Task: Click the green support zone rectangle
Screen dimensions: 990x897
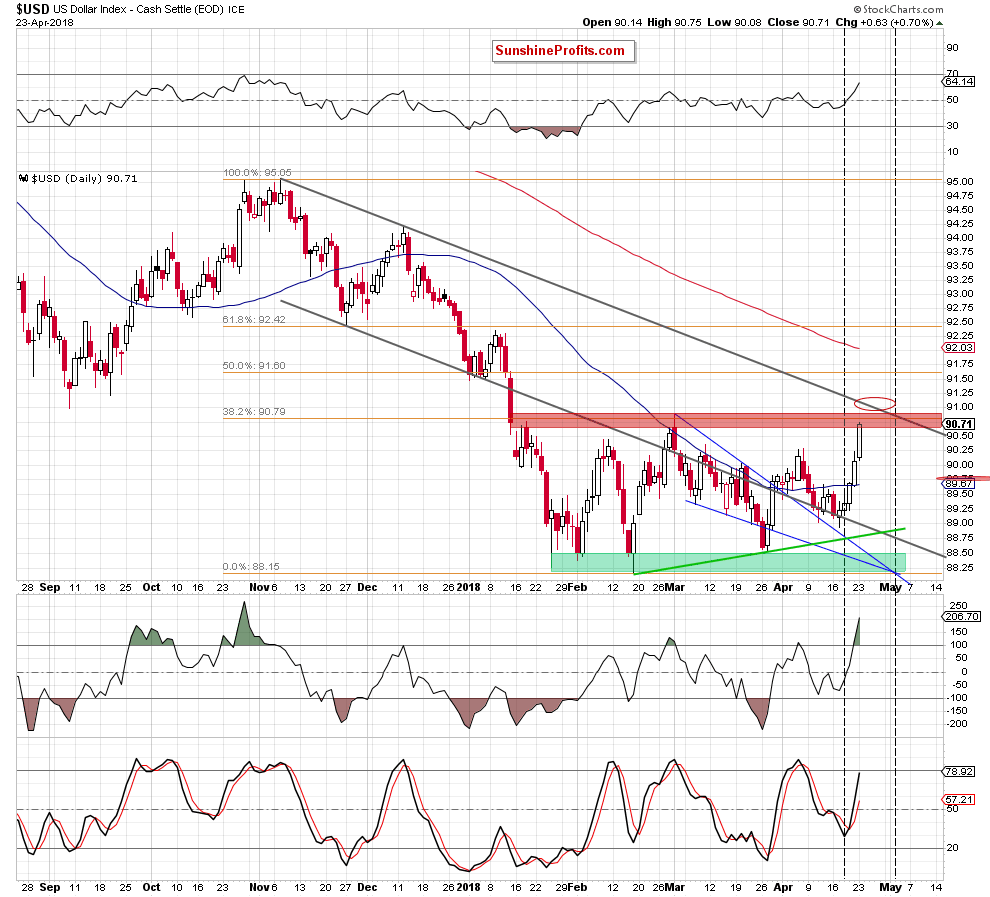Action: pos(728,562)
